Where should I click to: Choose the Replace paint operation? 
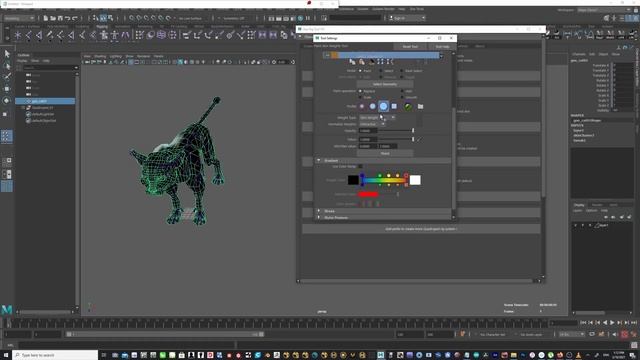tap(360, 91)
